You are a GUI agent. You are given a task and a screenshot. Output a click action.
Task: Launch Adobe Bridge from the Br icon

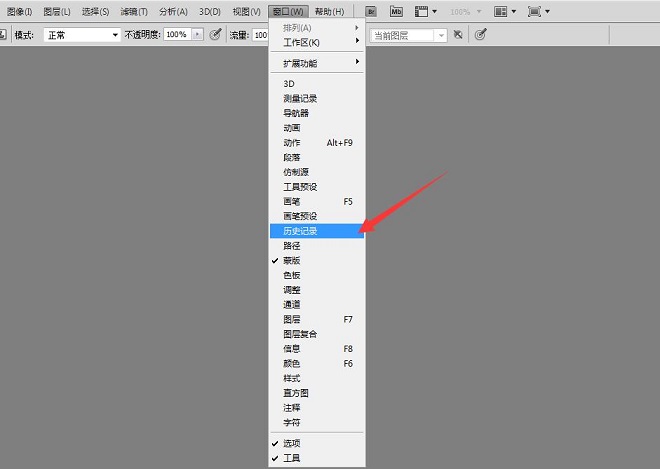pyautogui.click(x=371, y=12)
